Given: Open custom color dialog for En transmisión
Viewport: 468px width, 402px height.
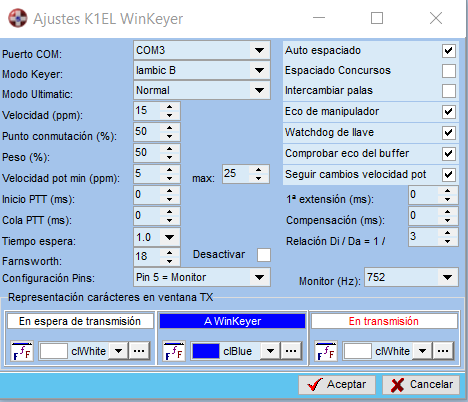Looking at the screenshot, I should click(x=443, y=351).
